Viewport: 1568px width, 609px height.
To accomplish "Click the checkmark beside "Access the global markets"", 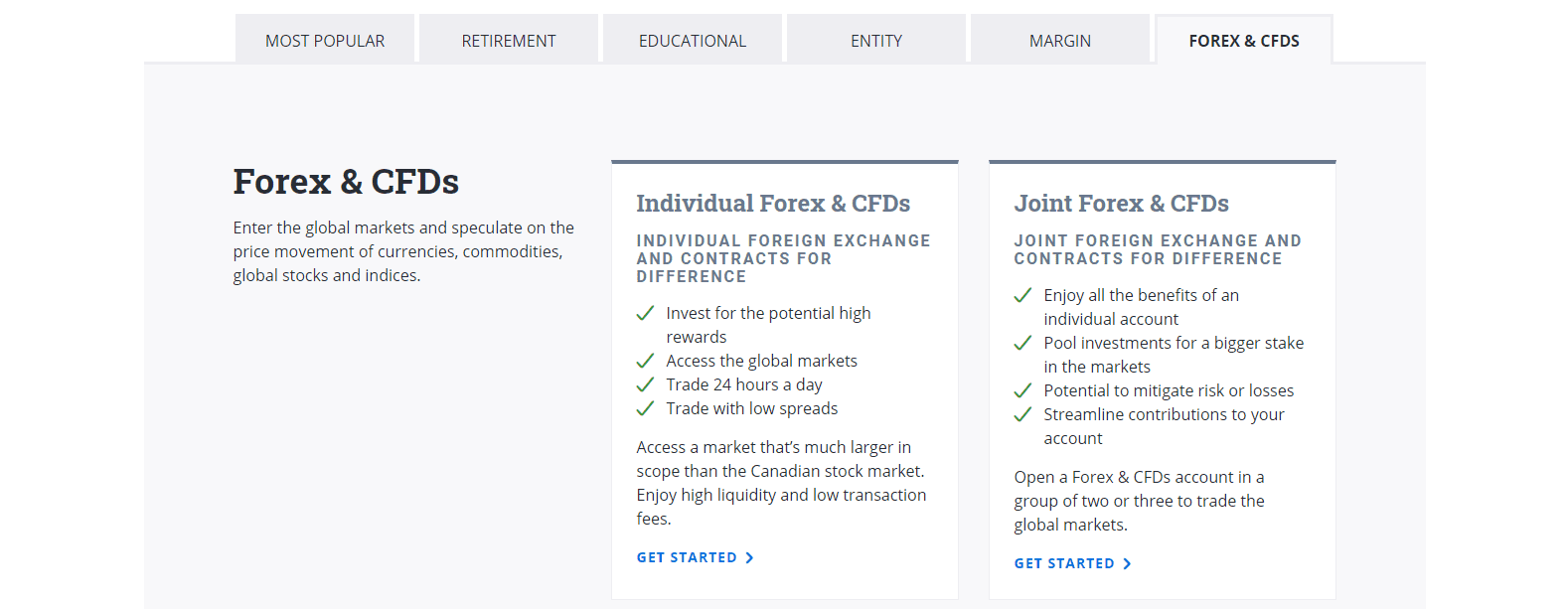I will coord(645,361).
